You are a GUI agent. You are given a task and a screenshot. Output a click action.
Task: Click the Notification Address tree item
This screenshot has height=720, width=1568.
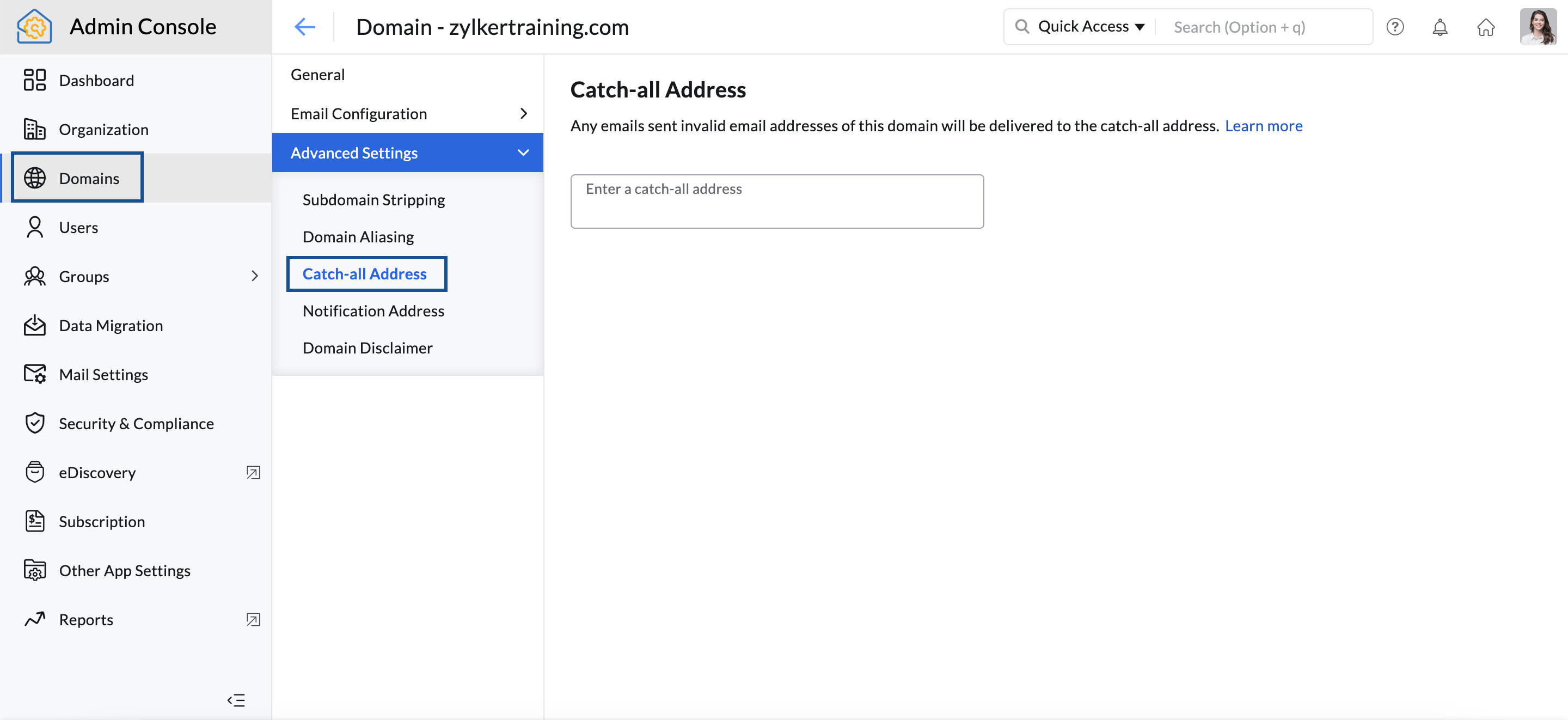(373, 310)
